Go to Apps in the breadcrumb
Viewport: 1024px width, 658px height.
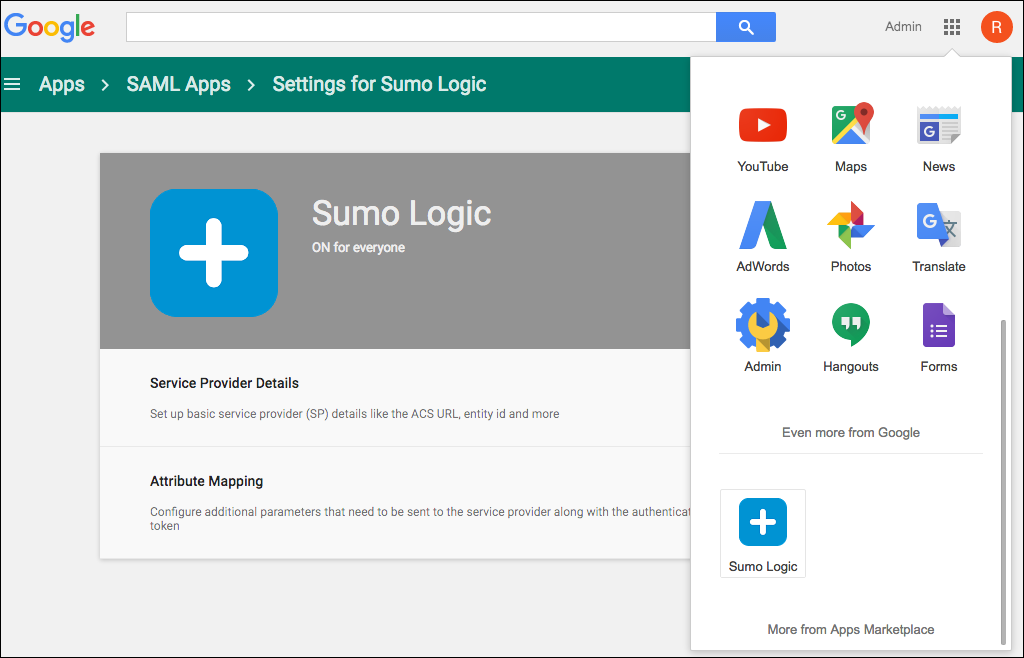coord(61,84)
